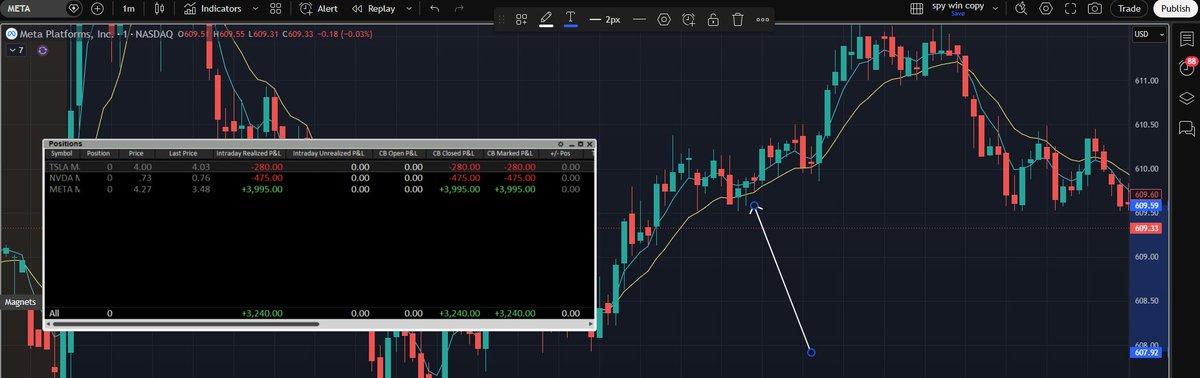This screenshot has width=1200, height=378.
Task: Open the 1m timeframe selector
Action: tap(129, 8)
